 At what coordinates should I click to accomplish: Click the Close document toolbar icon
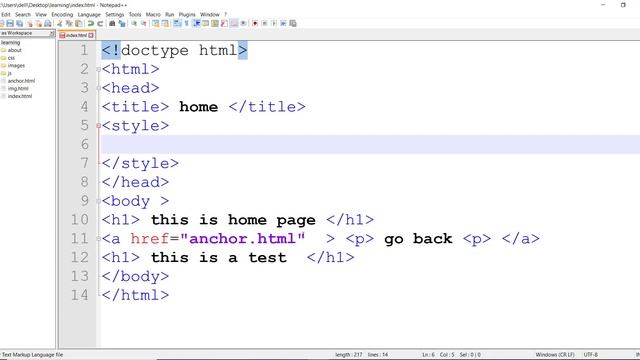click(29, 23)
